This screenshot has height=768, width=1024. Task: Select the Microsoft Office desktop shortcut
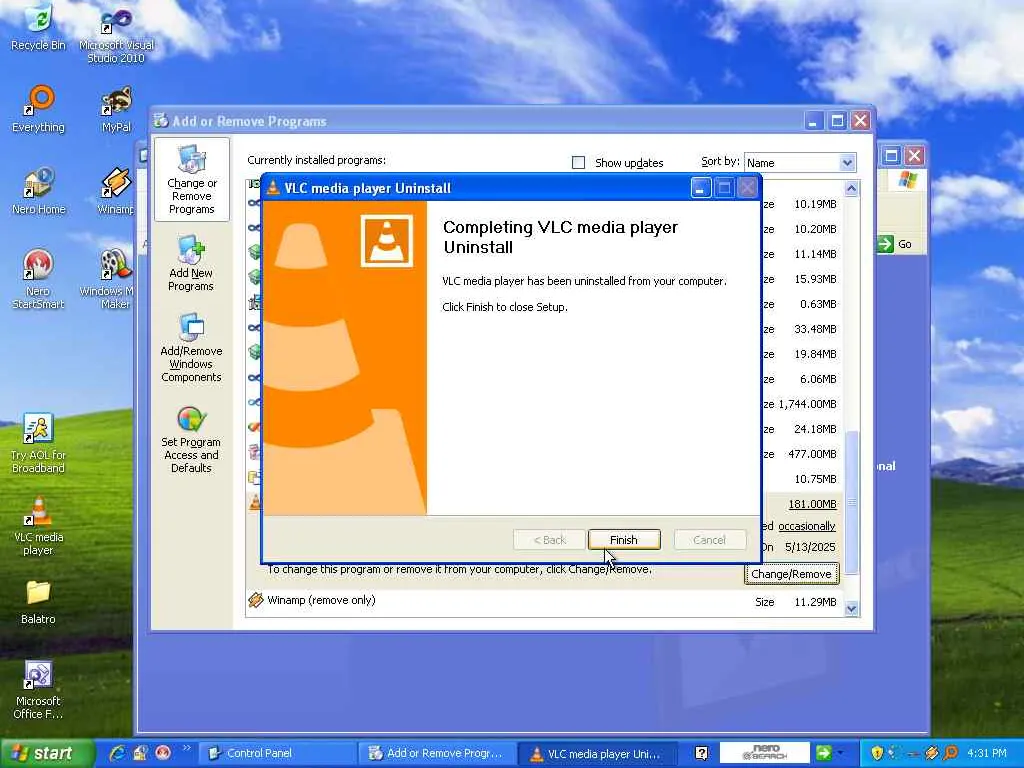click(38, 691)
